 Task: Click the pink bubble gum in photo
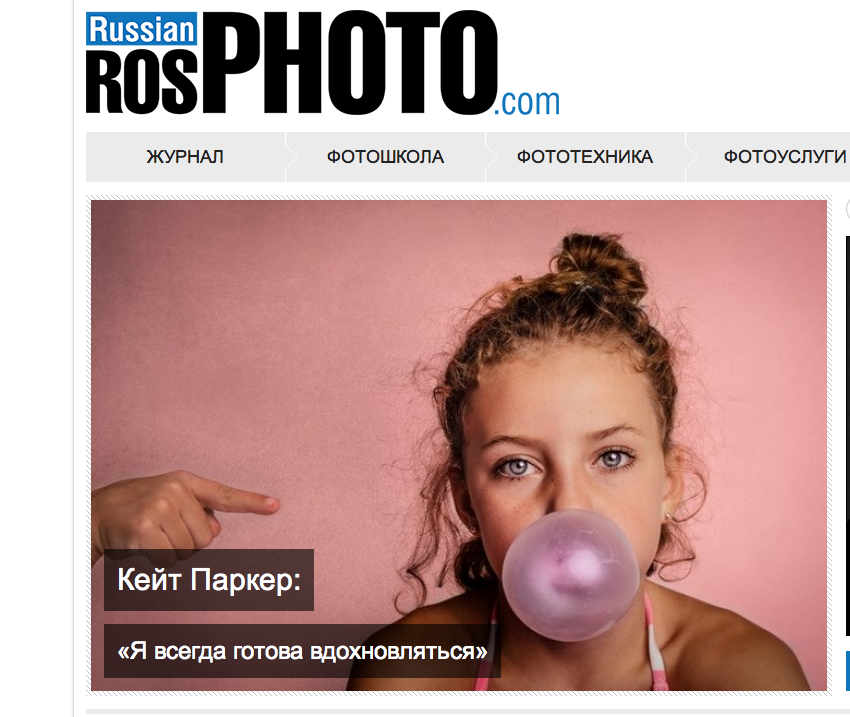[x=570, y=574]
